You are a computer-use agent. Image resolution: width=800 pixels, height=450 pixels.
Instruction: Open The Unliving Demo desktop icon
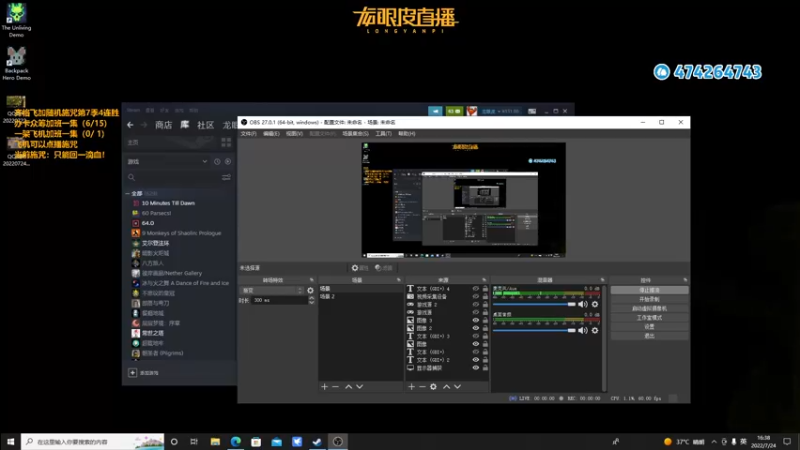[x=16, y=20]
